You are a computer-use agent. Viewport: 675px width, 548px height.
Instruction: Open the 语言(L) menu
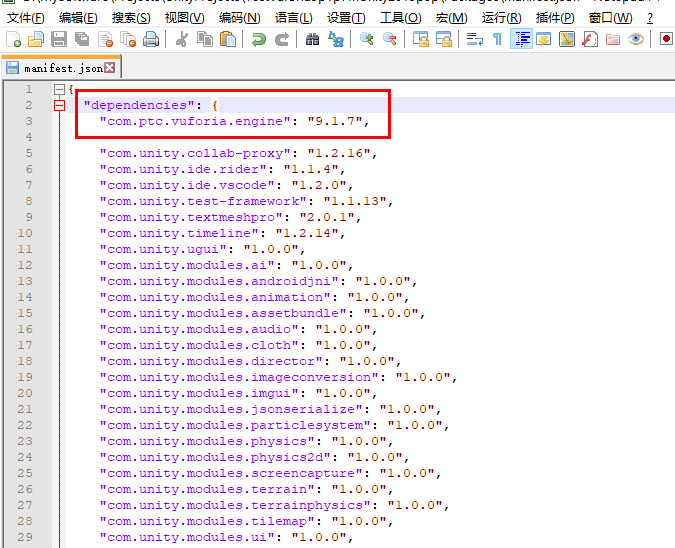pyautogui.click(x=294, y=18)
